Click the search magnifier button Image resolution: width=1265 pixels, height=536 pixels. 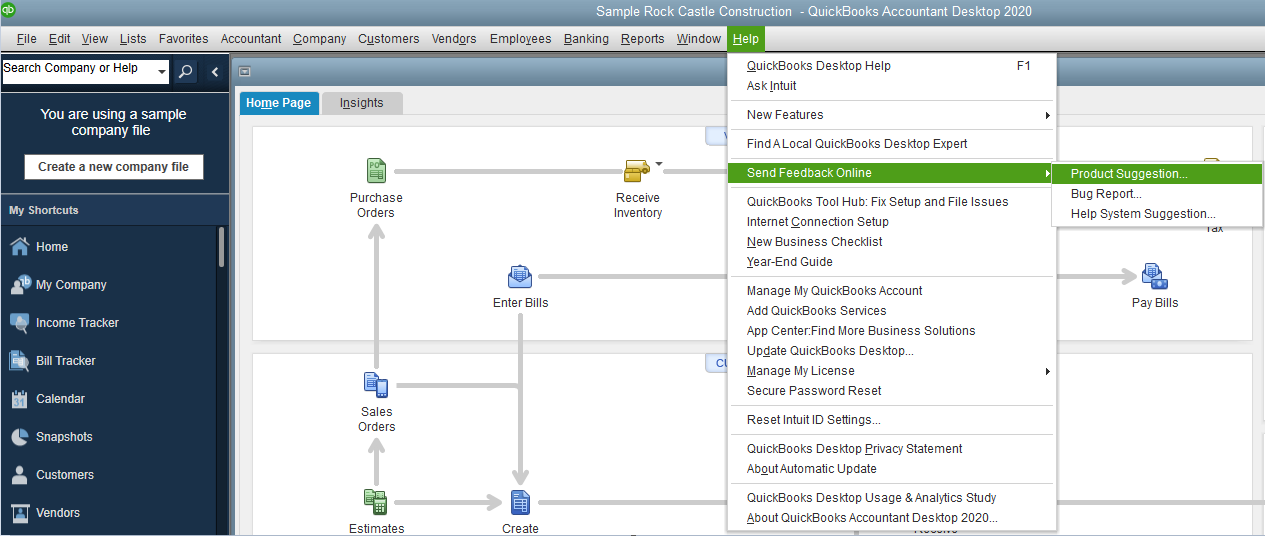186,72
